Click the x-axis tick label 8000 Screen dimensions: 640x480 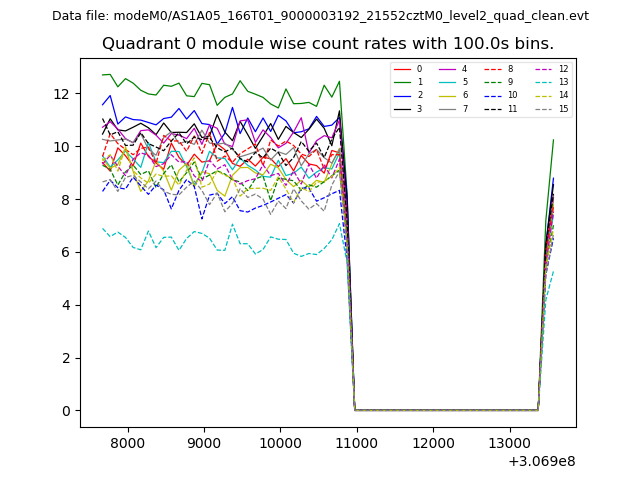pos(128,443)
